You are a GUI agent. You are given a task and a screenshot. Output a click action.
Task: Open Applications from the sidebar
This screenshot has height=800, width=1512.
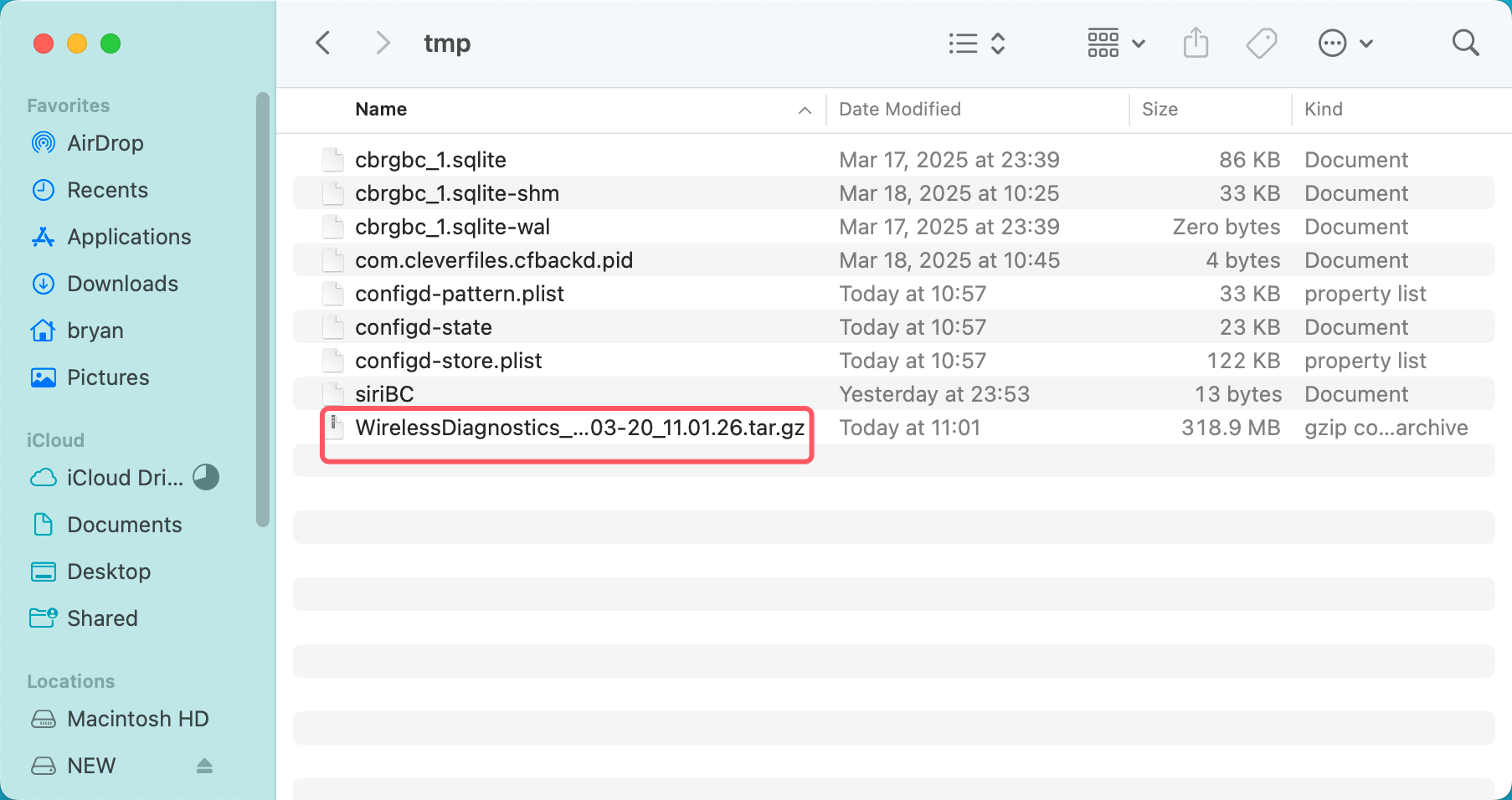pos(128,237)
